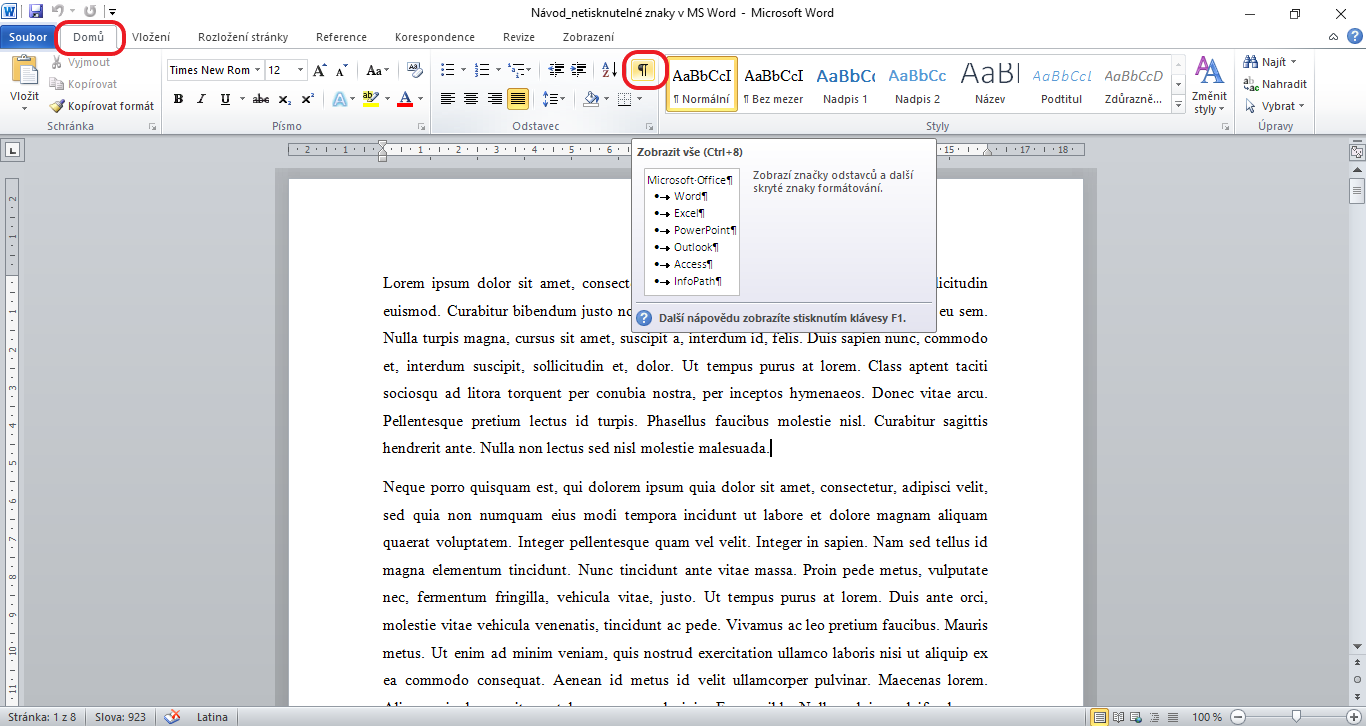Toggle justify alignment button

pos(518,99)
